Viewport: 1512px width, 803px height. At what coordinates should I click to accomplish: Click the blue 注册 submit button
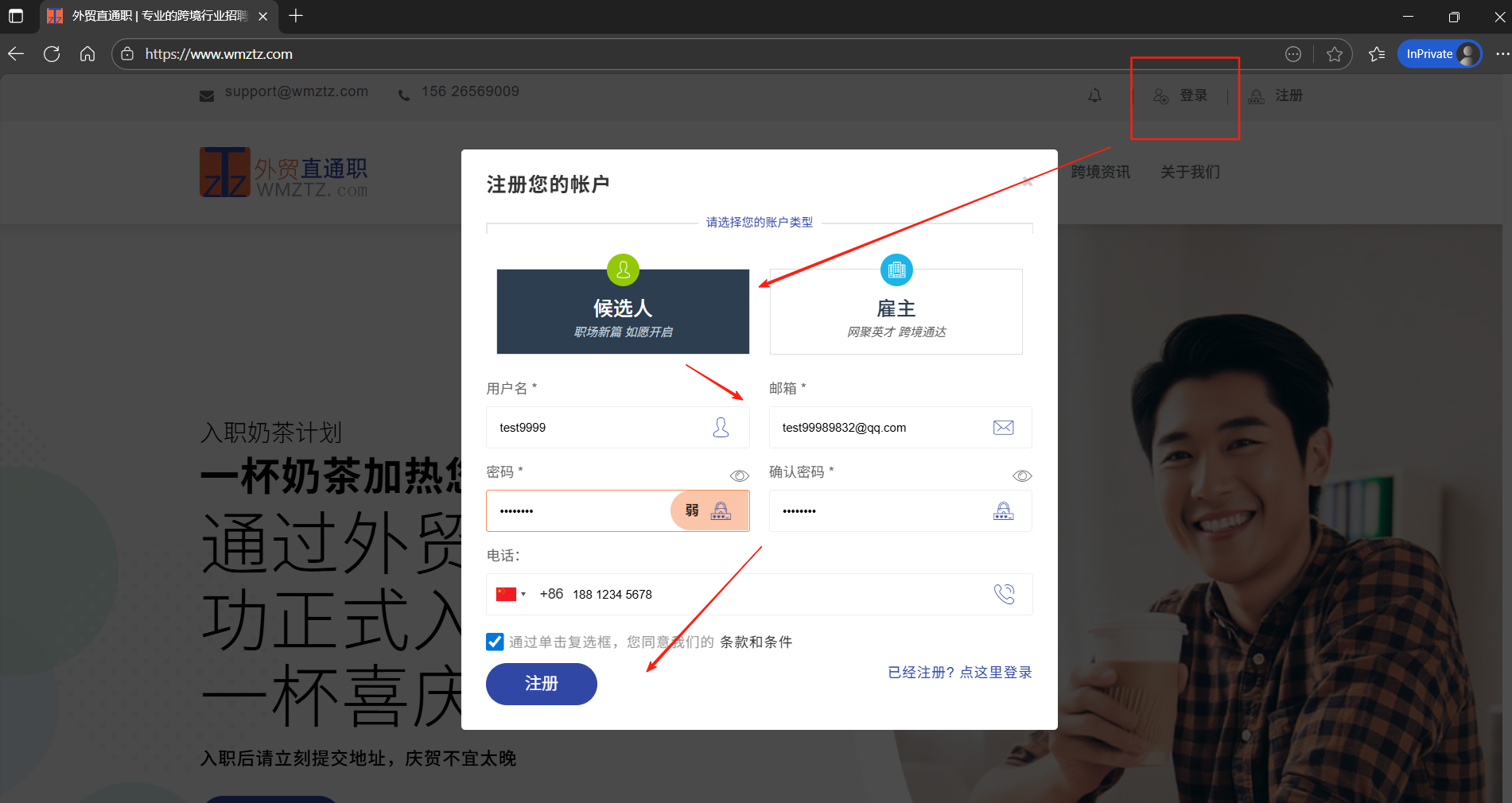(x=542, y=684)
